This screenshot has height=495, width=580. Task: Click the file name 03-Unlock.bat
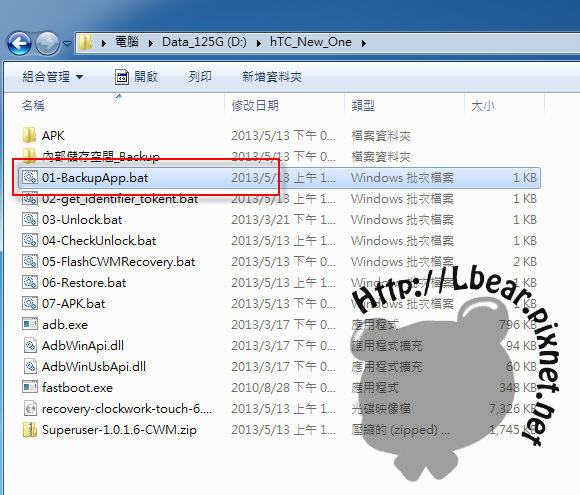point(82,220)
